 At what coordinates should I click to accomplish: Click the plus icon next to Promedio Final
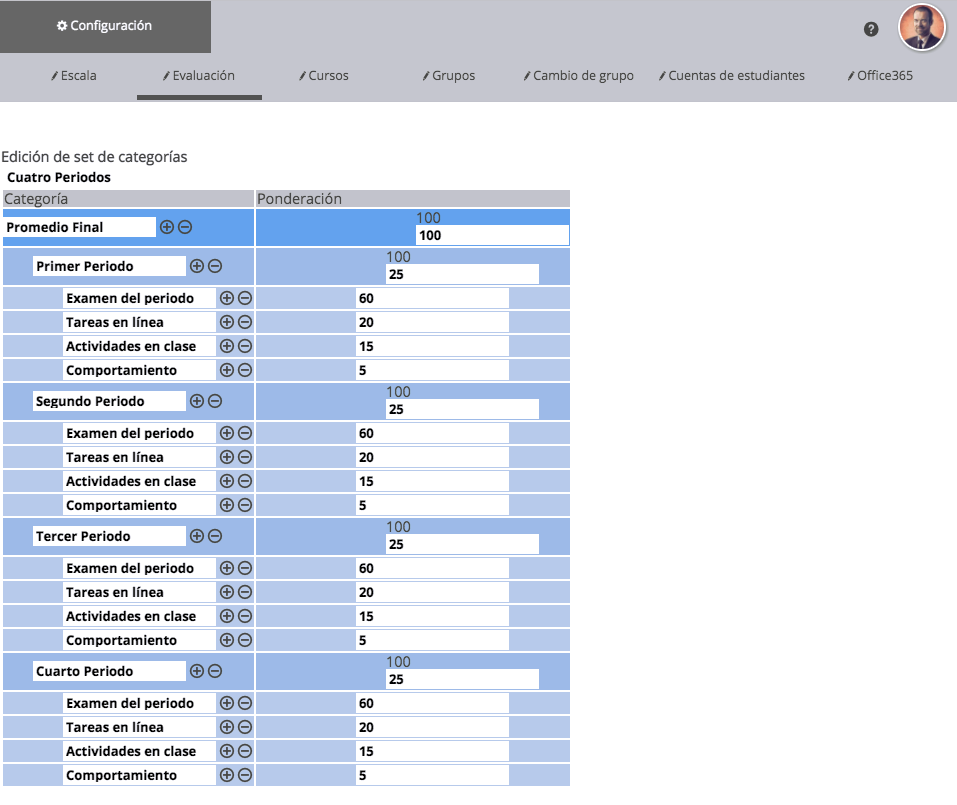tap(167, 227)
